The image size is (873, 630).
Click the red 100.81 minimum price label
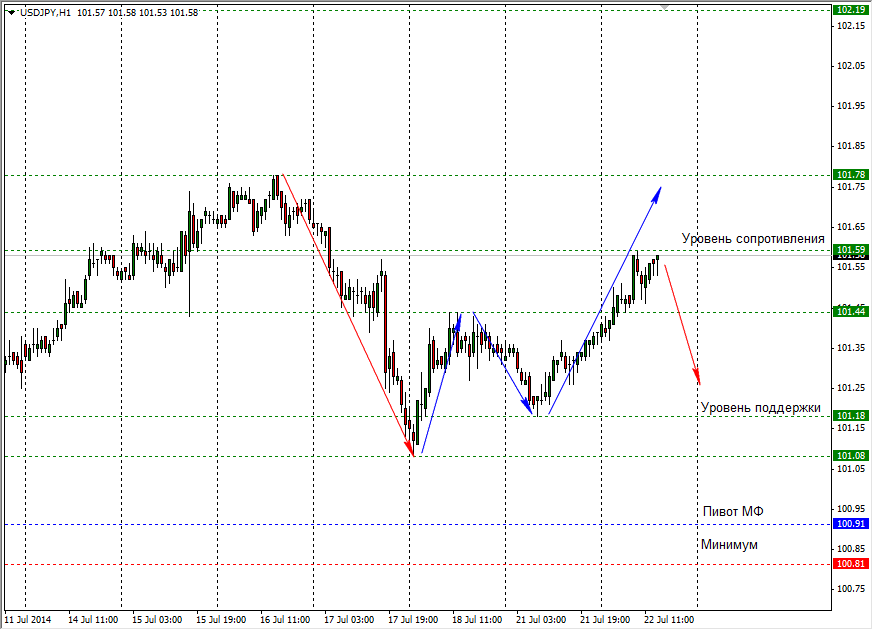click(x=851, y=564)
